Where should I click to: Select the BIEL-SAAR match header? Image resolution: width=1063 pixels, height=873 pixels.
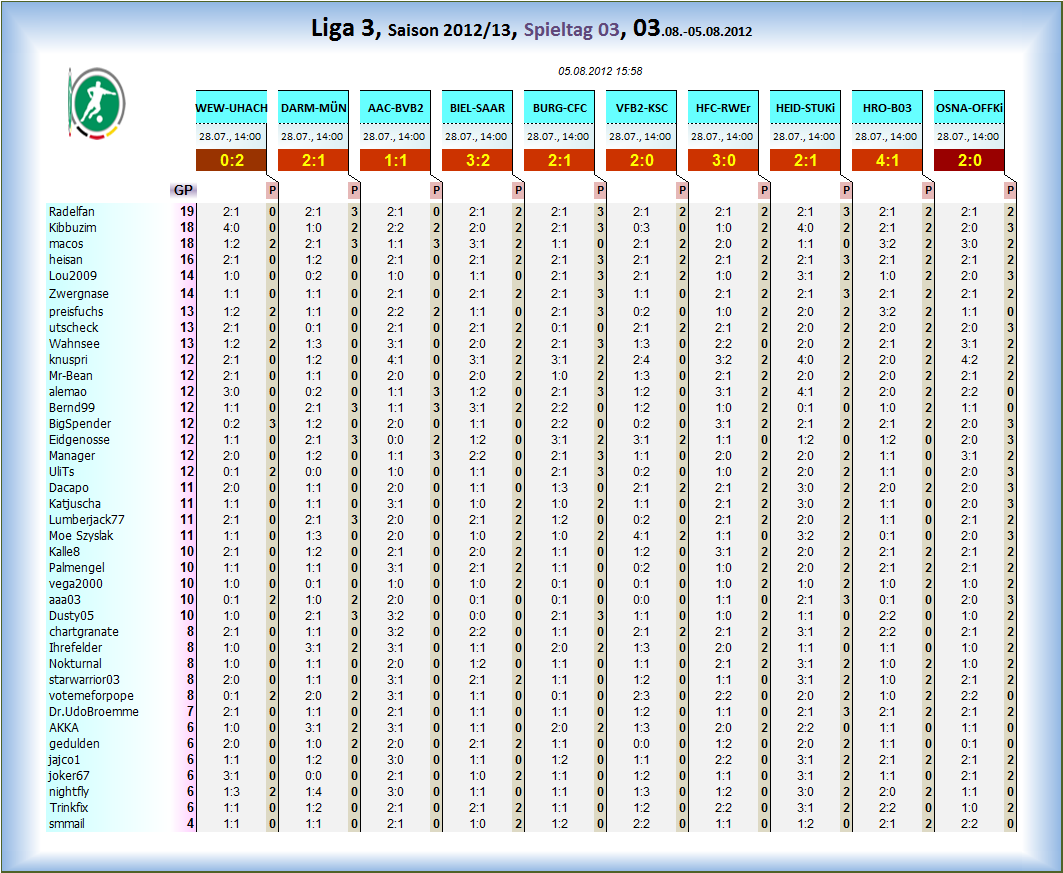478,108
